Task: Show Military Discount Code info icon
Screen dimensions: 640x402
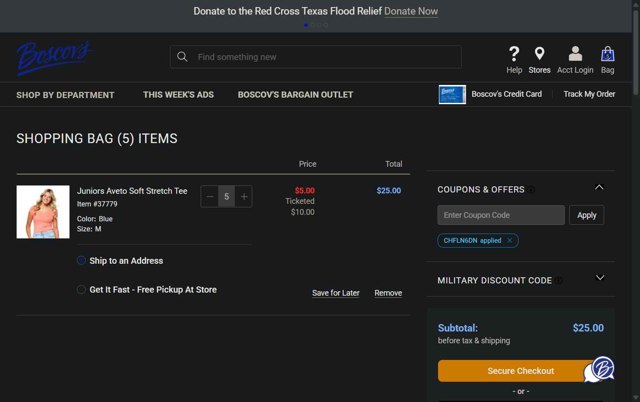Action: 558,280
